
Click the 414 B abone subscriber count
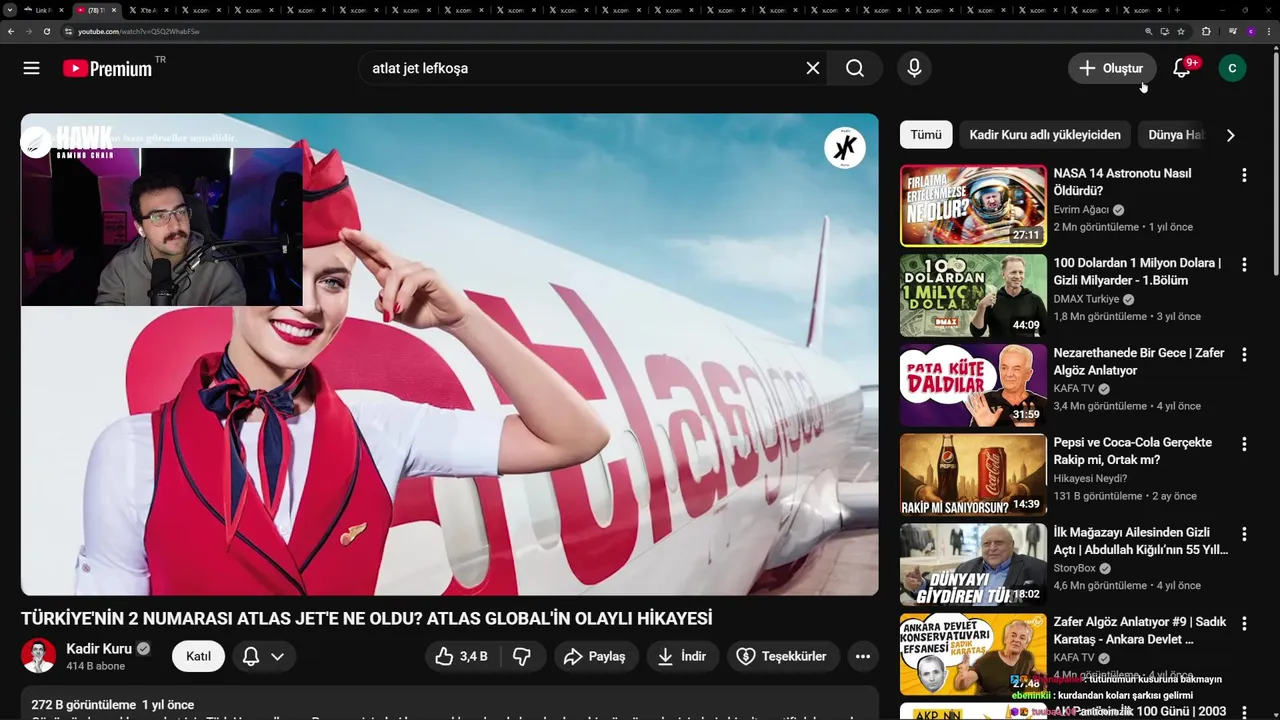pos(95,666)
